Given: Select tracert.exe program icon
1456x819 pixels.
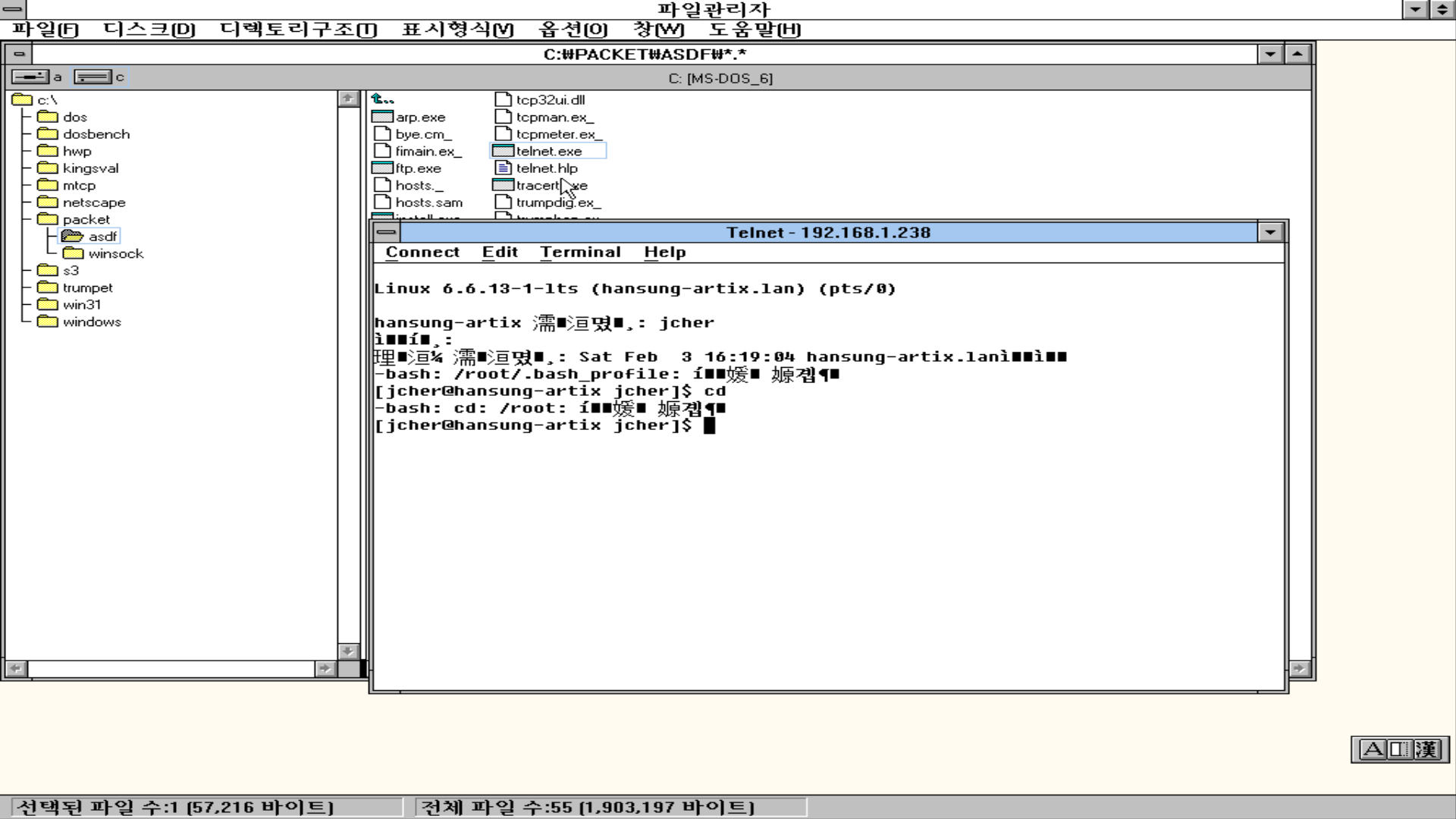Looking at the screenshot, I should point(503,185).
